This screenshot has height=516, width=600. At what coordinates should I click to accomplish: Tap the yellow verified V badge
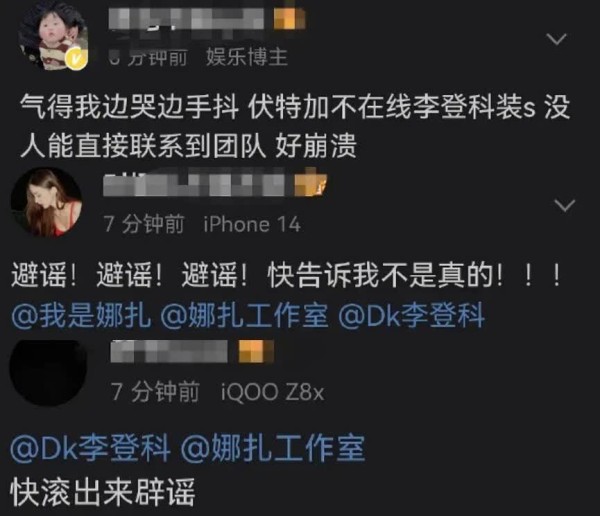pos(75,59)
